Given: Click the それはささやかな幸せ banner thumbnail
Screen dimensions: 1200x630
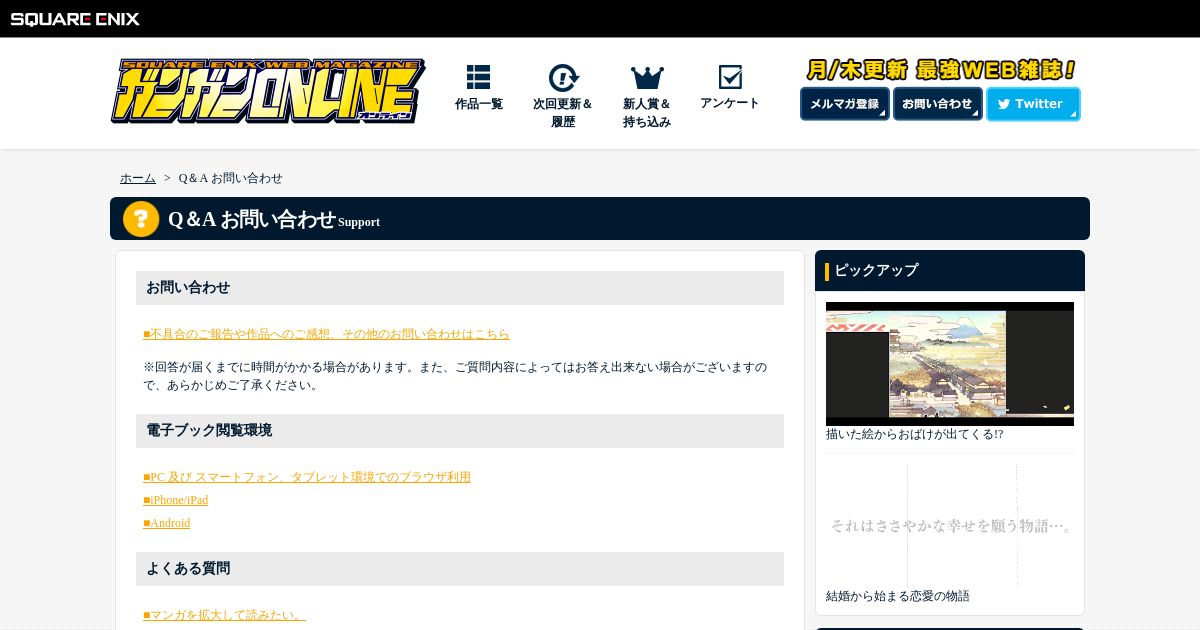Looking at the screenshot, I should [x=950, y=525].
